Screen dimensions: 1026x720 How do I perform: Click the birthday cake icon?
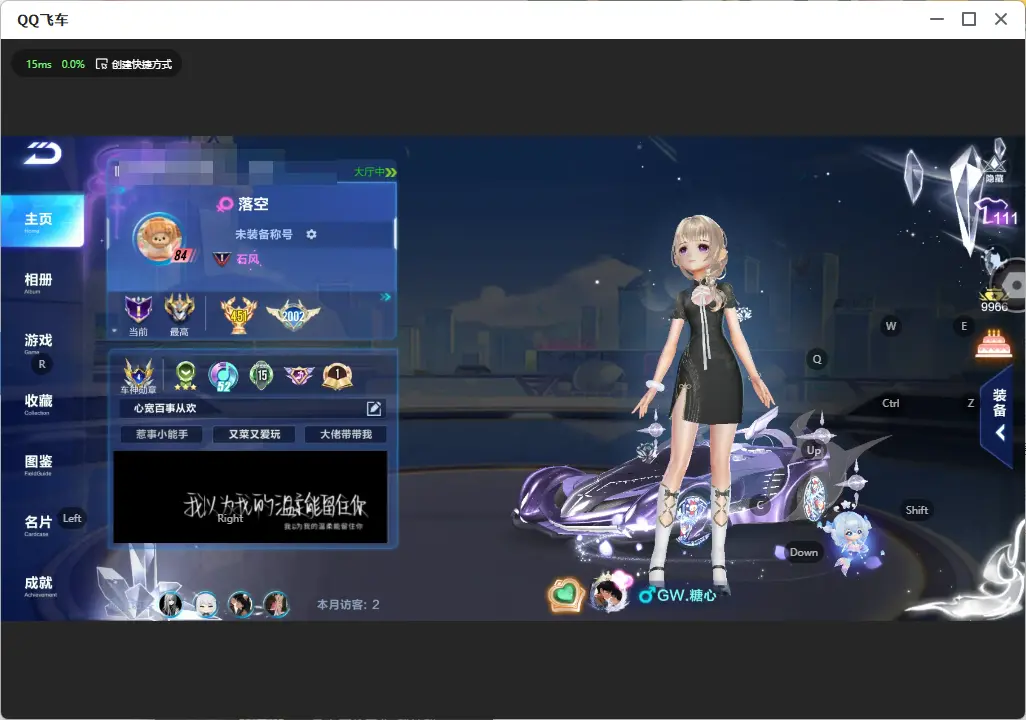click(x=993, y=343)
